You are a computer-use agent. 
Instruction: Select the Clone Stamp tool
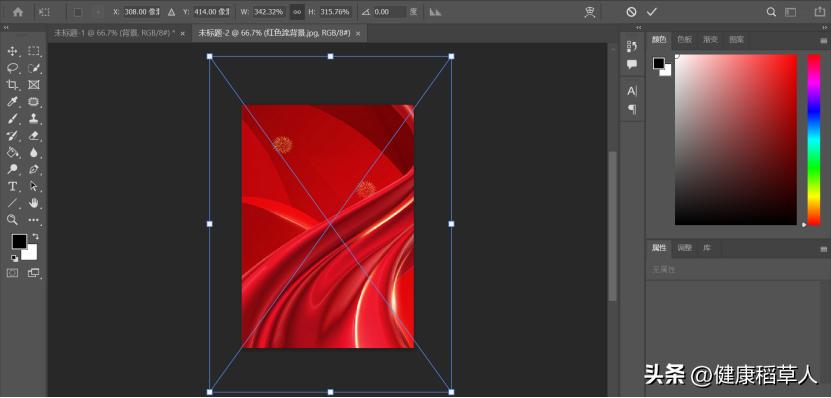(x=34, y=119)
